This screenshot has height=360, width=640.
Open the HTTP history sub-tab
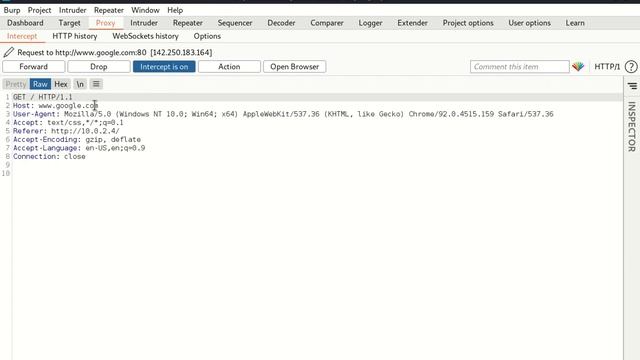(x=75, y=36)
